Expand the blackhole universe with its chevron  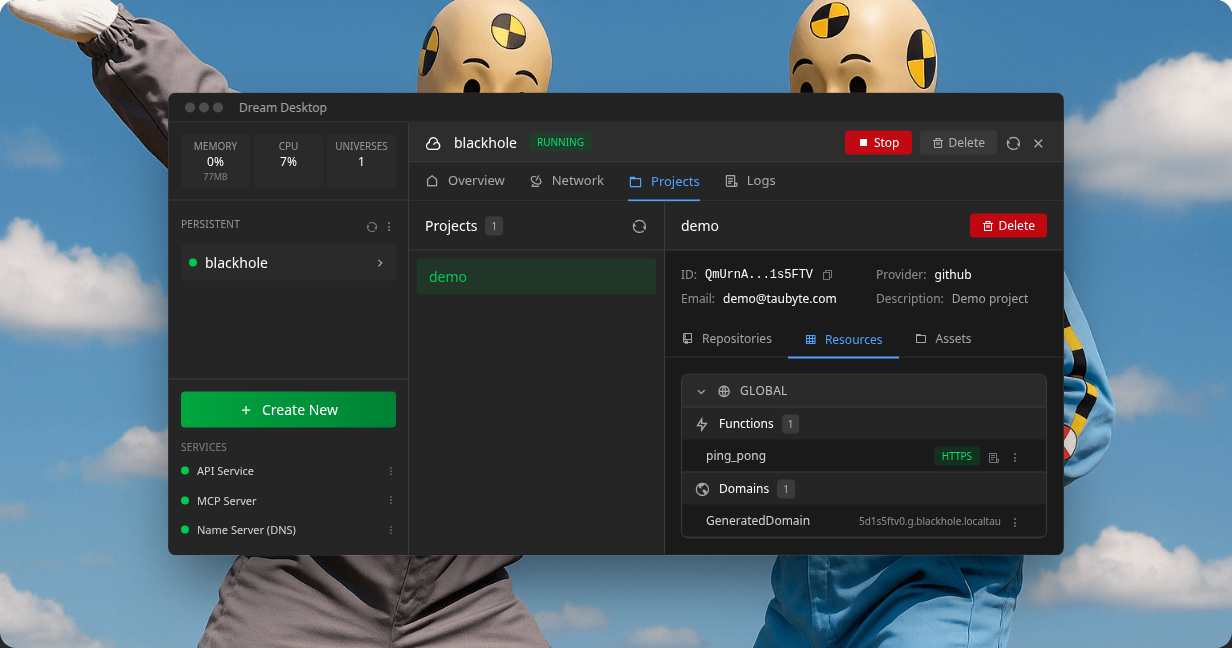(x=379, y=263)
